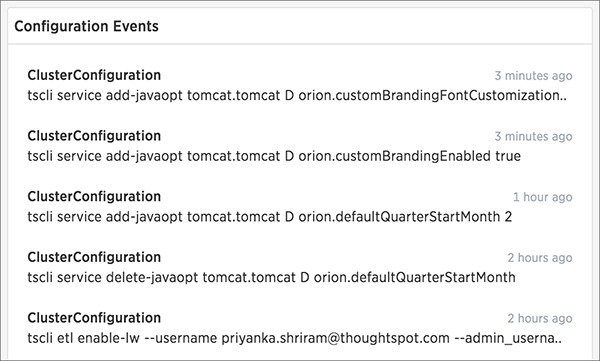This screenshot has height=361, width=600.
Task: Open the first ClusterConfiguration event heading
Action: tap(94, 75)
